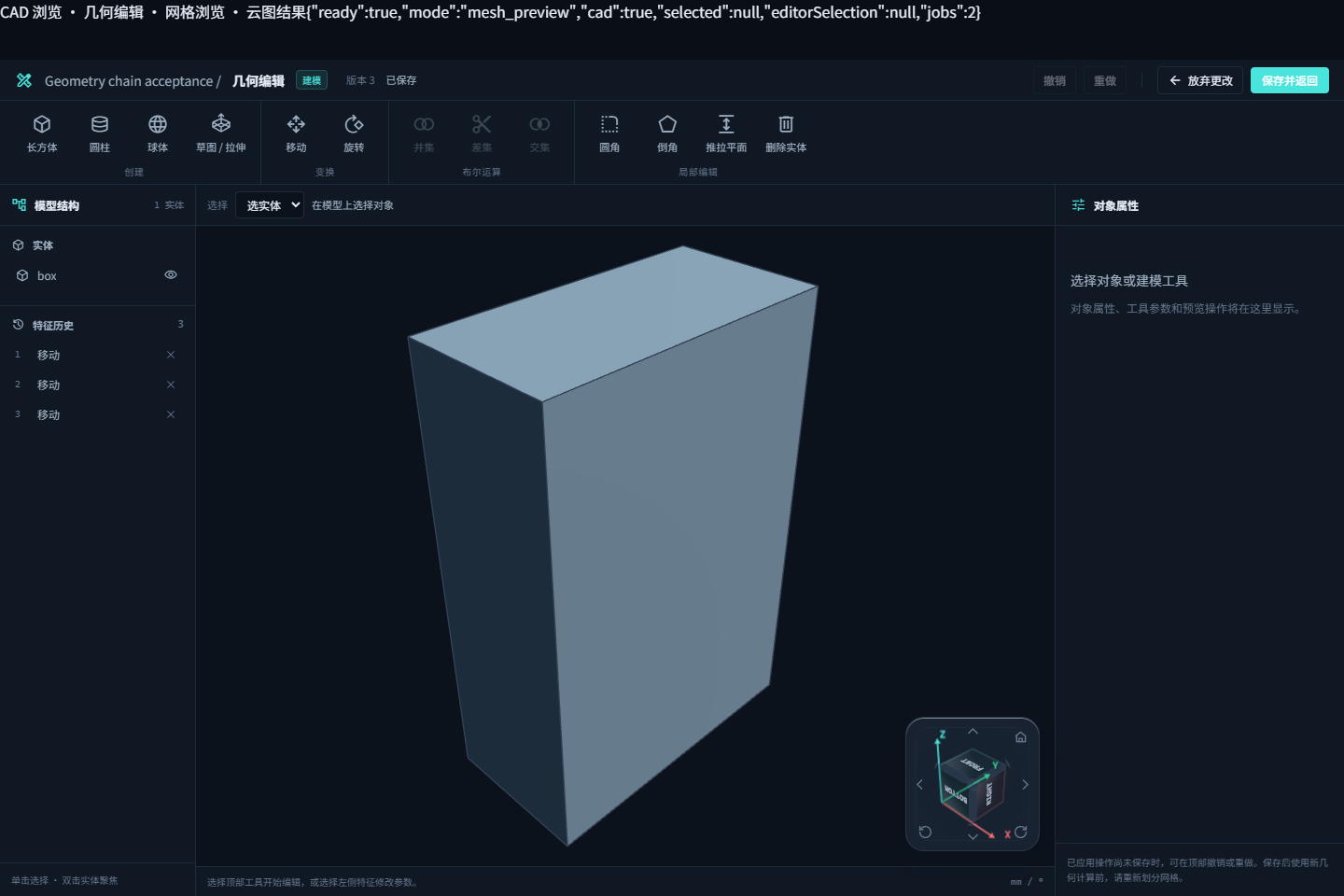Reset view with the home icon
This screenshot has width=1344, height=896.
[1021, 737]
